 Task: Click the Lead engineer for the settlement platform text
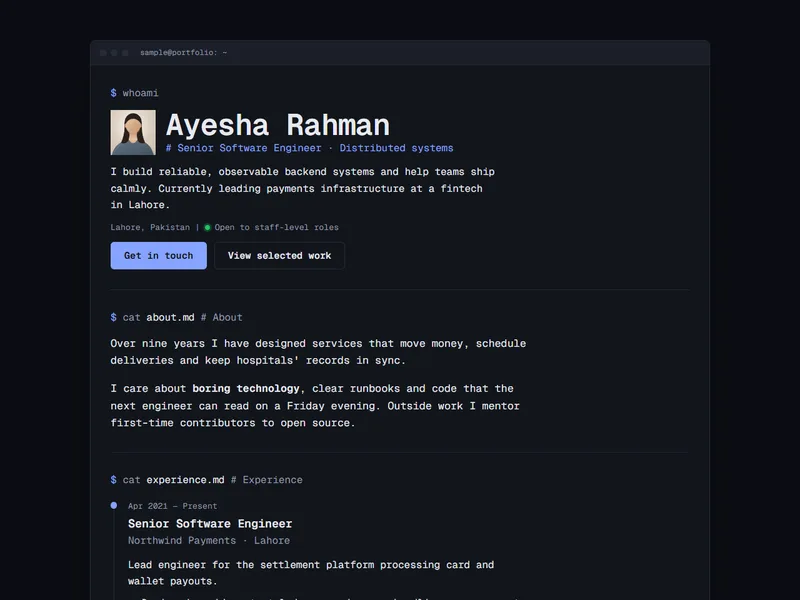[311, 573]
